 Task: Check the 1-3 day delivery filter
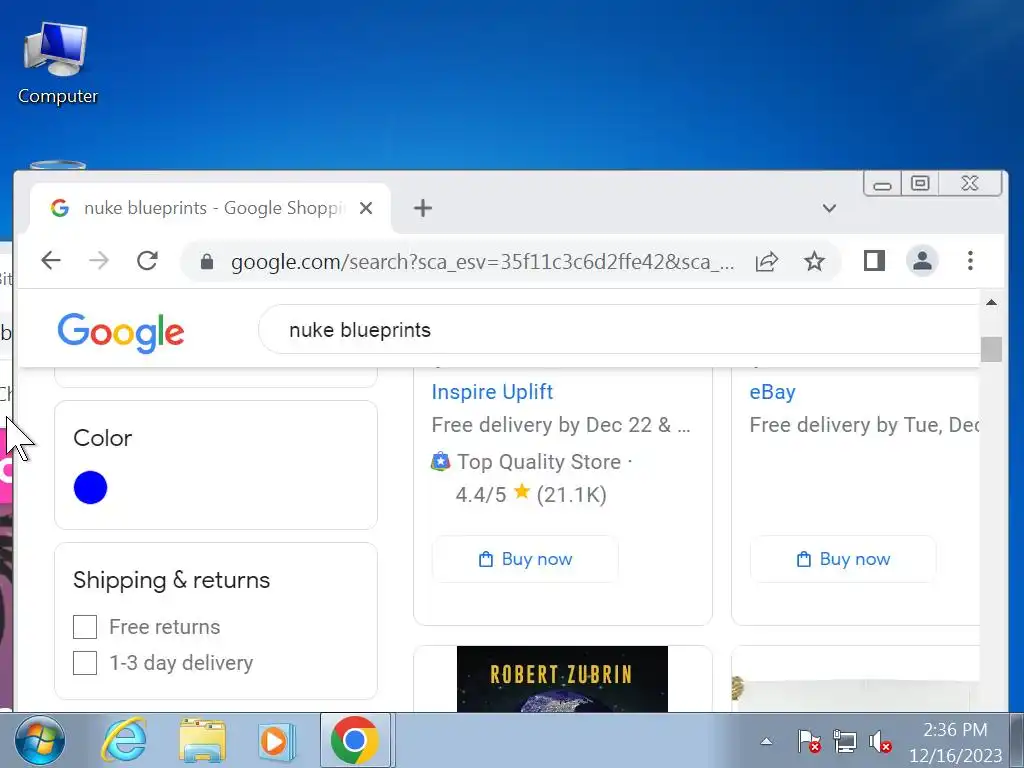point(85,663)
